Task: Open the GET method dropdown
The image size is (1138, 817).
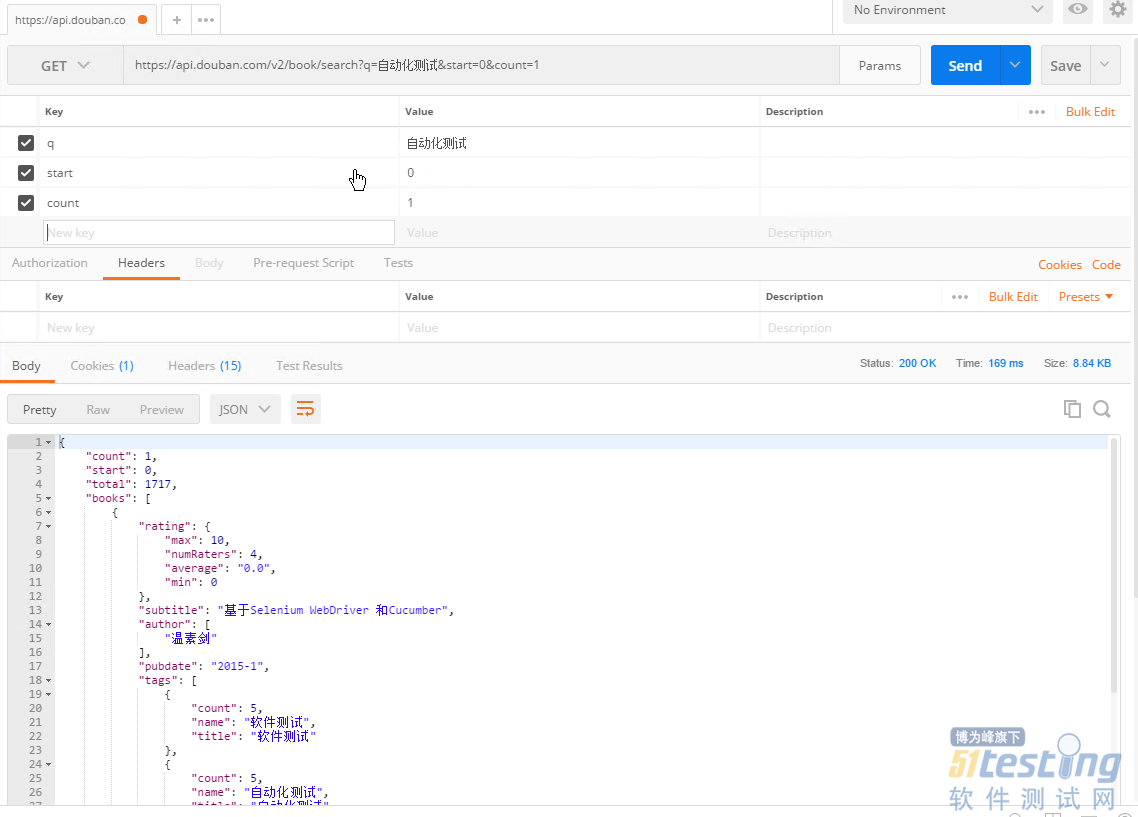Action: pos(65,65)
